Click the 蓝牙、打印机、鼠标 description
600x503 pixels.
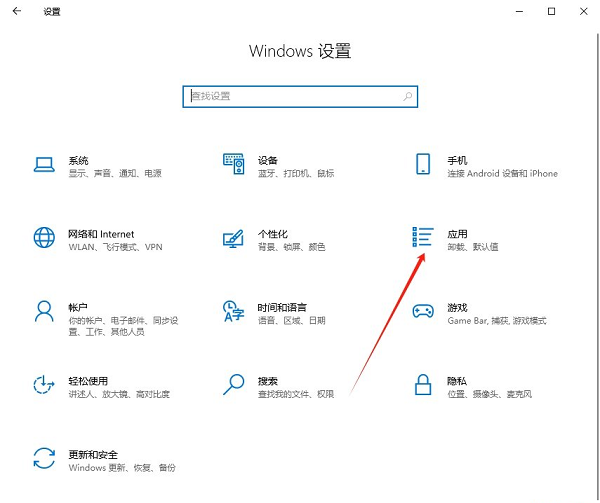click(296, 173)
